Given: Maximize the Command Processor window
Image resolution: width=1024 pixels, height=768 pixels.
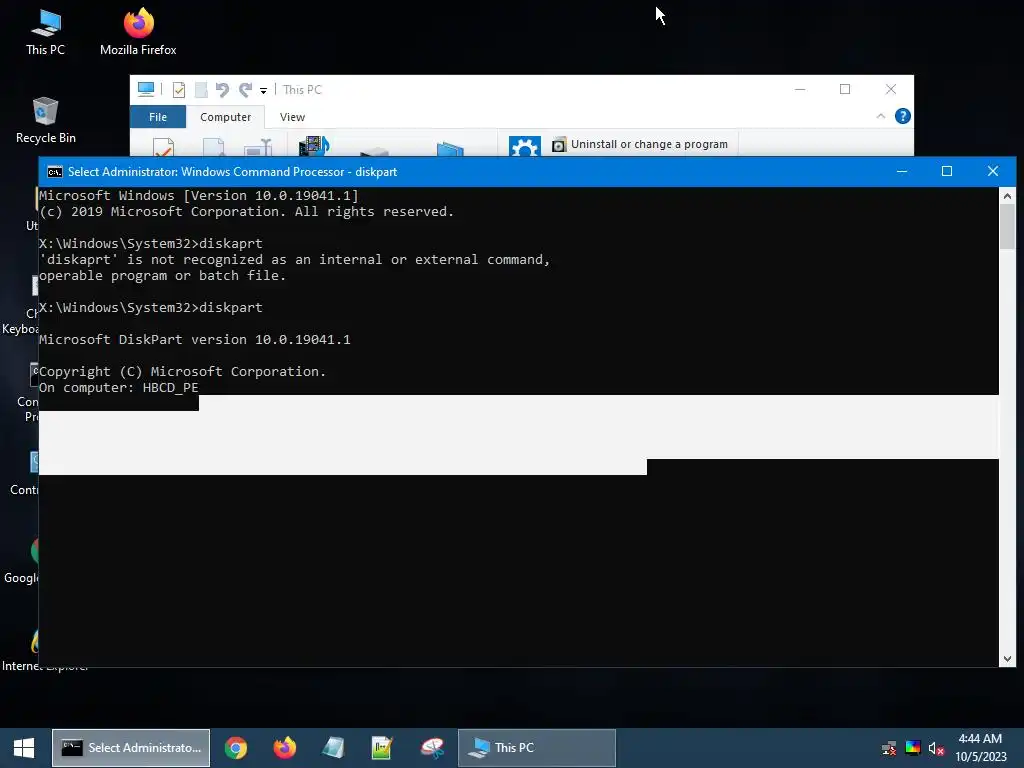Looking at the screenshot, I should tap(947, 171).
